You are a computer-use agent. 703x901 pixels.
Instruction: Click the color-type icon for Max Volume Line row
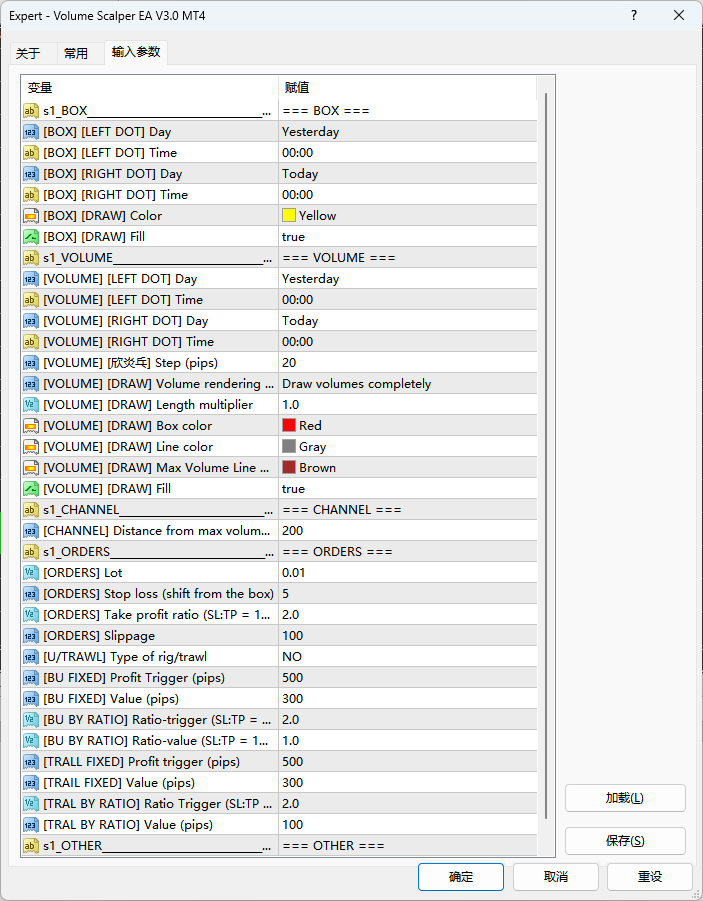(30, 467)
